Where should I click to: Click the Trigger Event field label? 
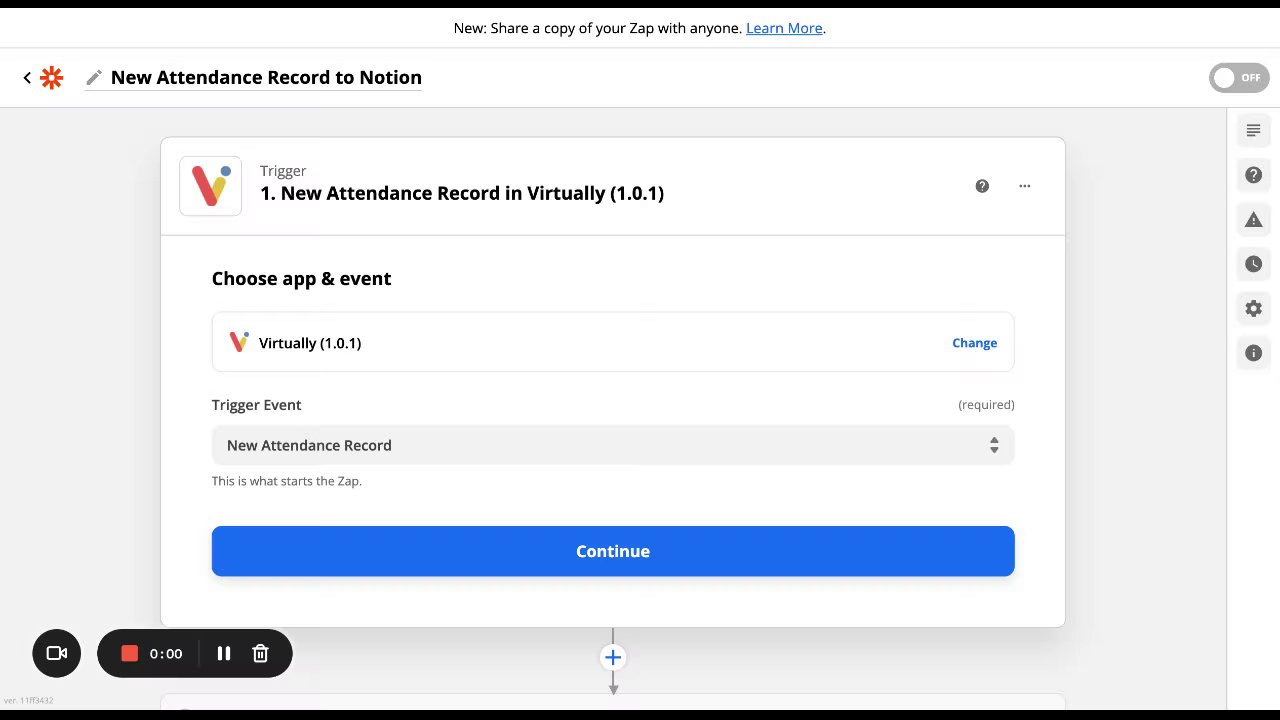click(x=256, y=405)
